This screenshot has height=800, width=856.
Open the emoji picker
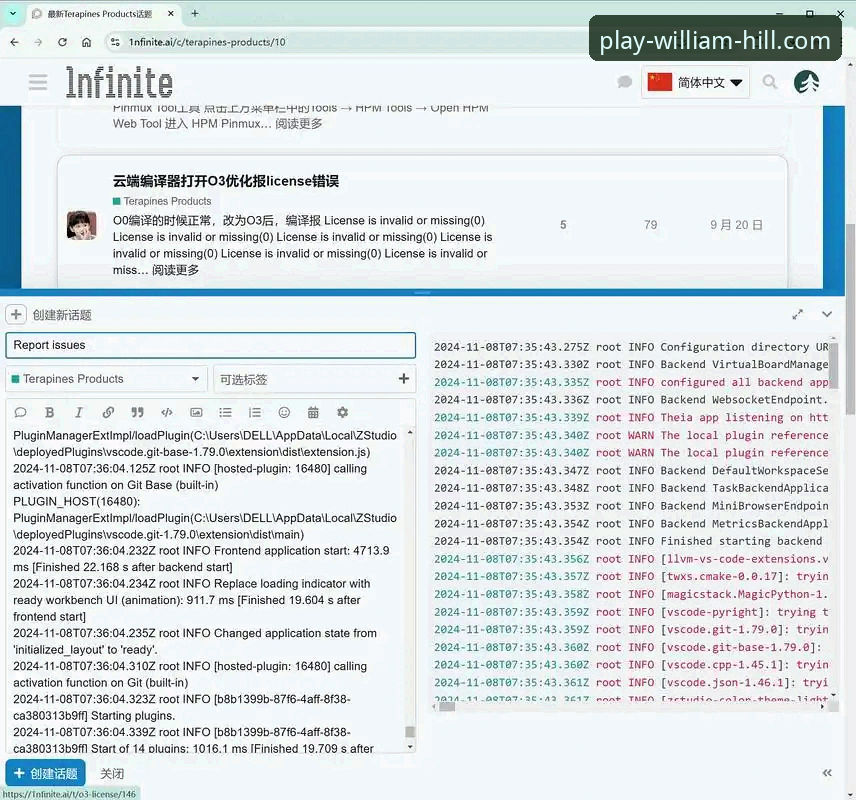click(x=284, y=412)
